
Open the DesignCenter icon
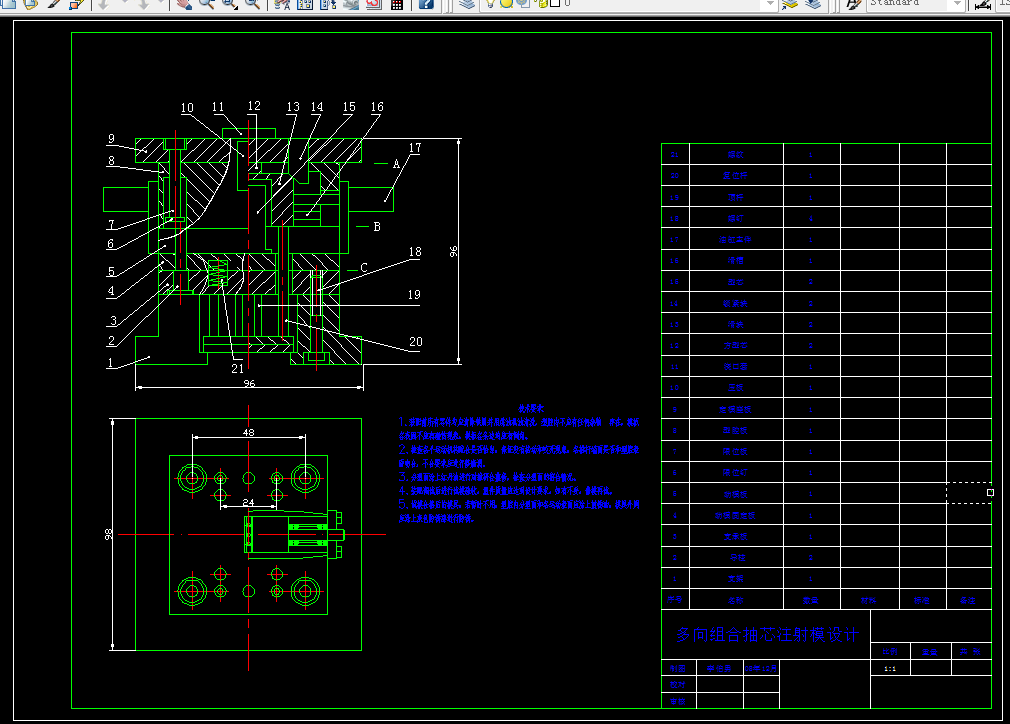click(305, 4)
